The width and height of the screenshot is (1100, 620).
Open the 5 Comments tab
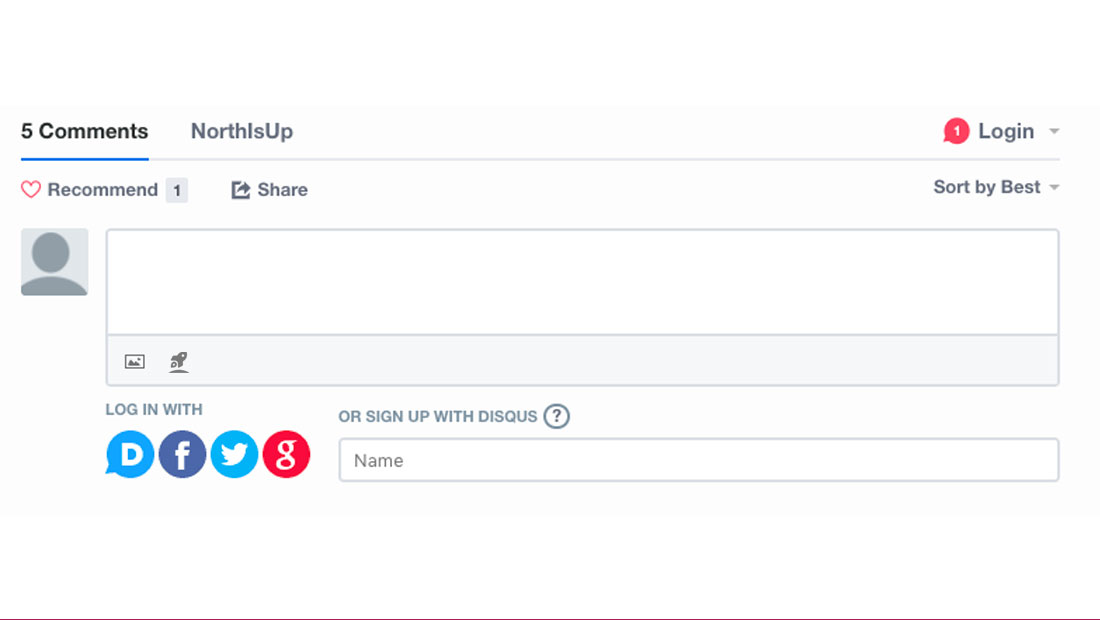tap(84, 131)
